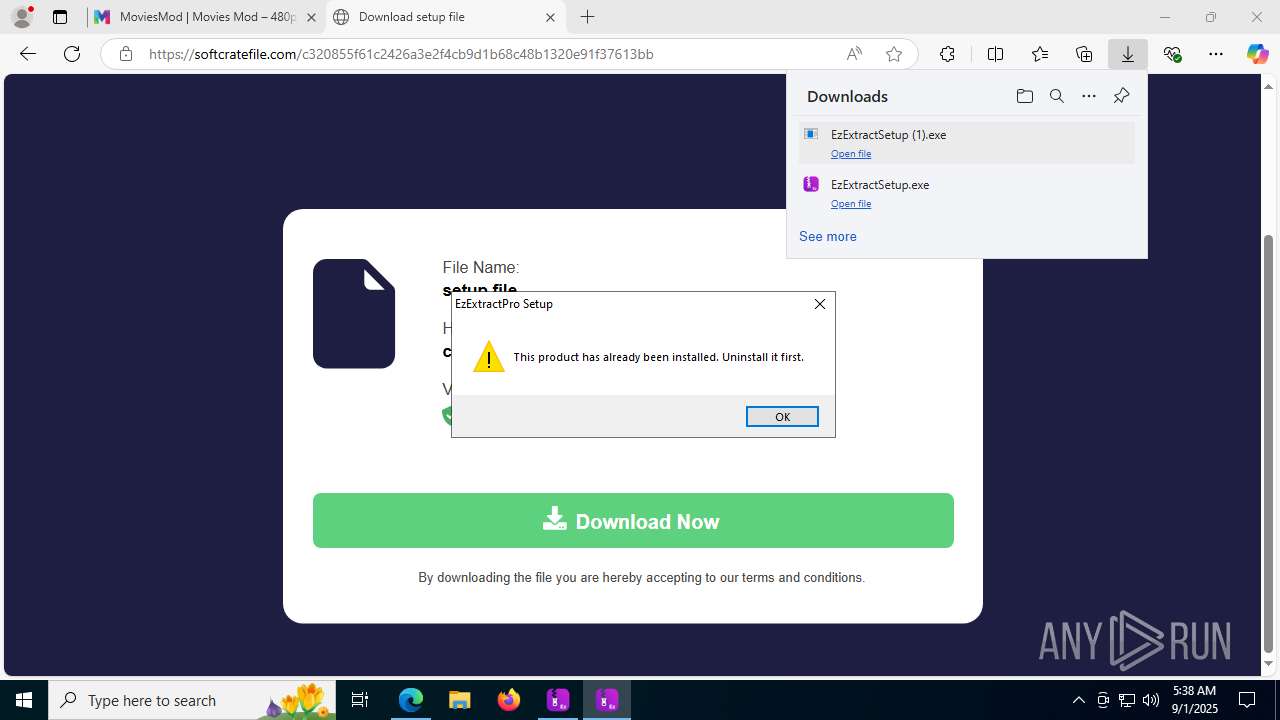Click the green Download Now button
1280x720 pixels.
(633, 521)
